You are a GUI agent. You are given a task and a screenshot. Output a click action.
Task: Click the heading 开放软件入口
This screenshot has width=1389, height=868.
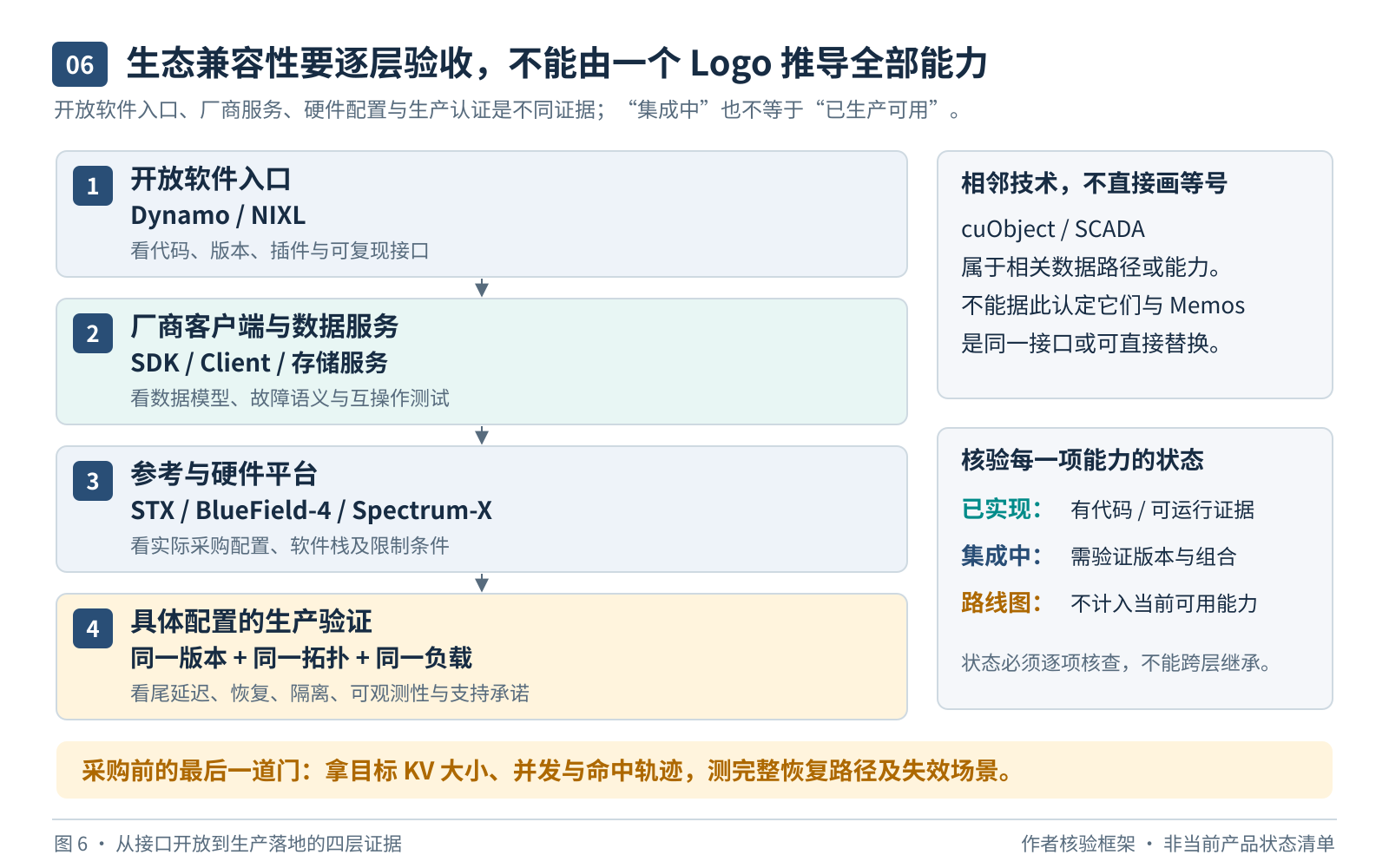pos(211,180)
